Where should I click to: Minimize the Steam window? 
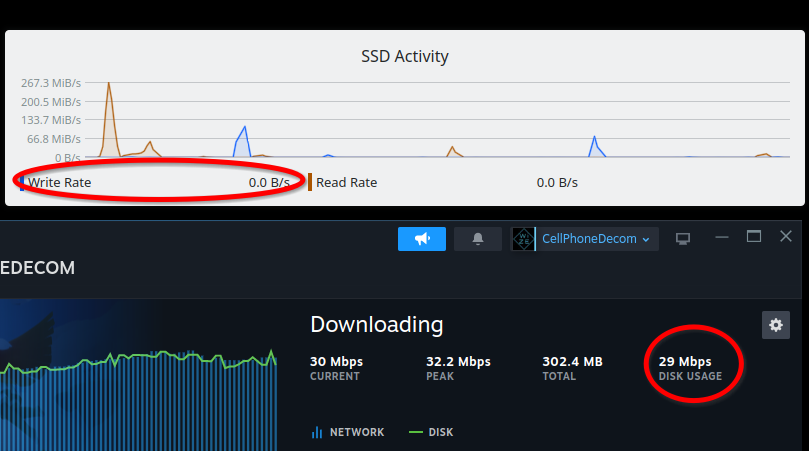click(x=721, y=237)
